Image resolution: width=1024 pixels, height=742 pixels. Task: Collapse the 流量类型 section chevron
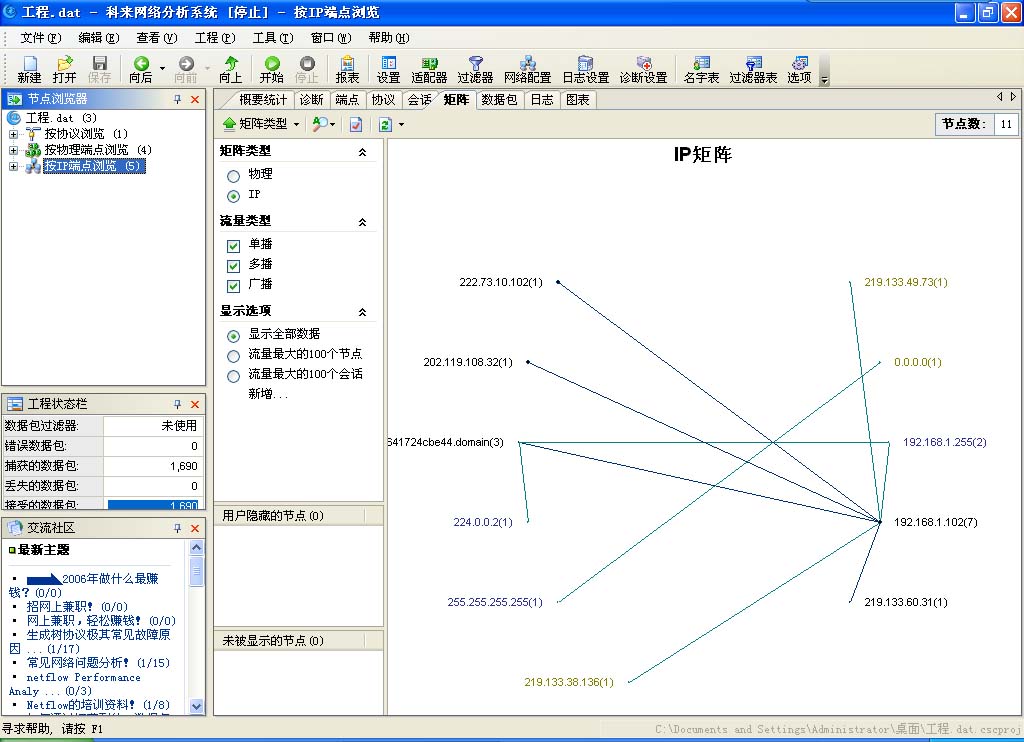[x=362, y=222]
